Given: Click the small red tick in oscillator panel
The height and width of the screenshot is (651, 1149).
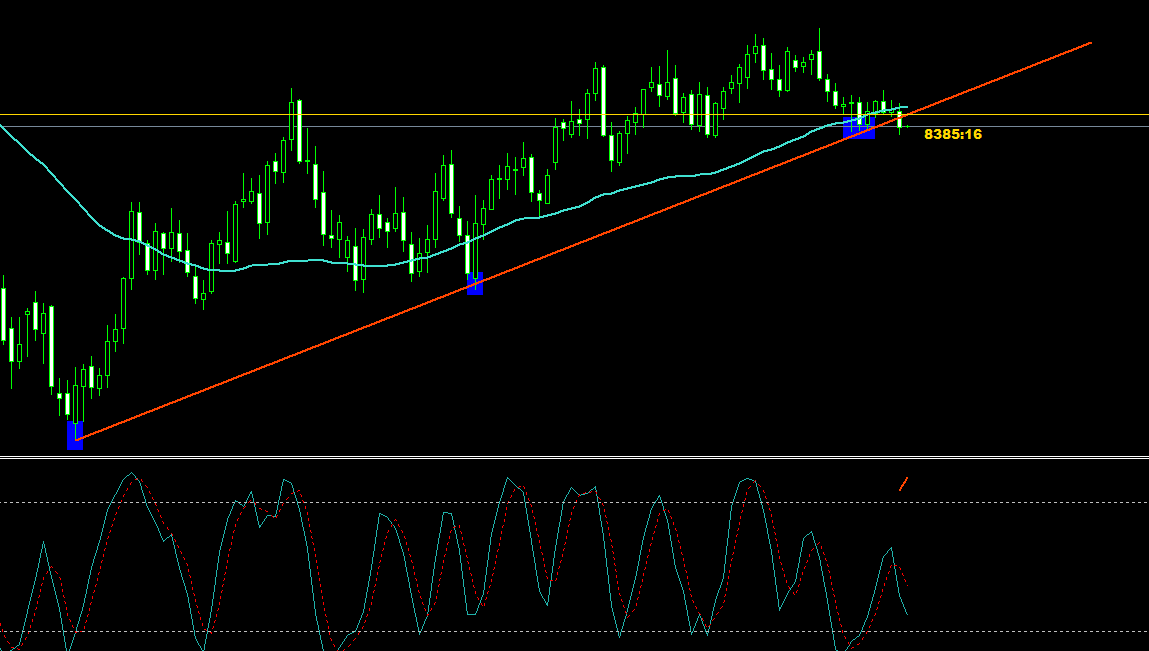Looking at the screenshot, I should tap(903, 484).
